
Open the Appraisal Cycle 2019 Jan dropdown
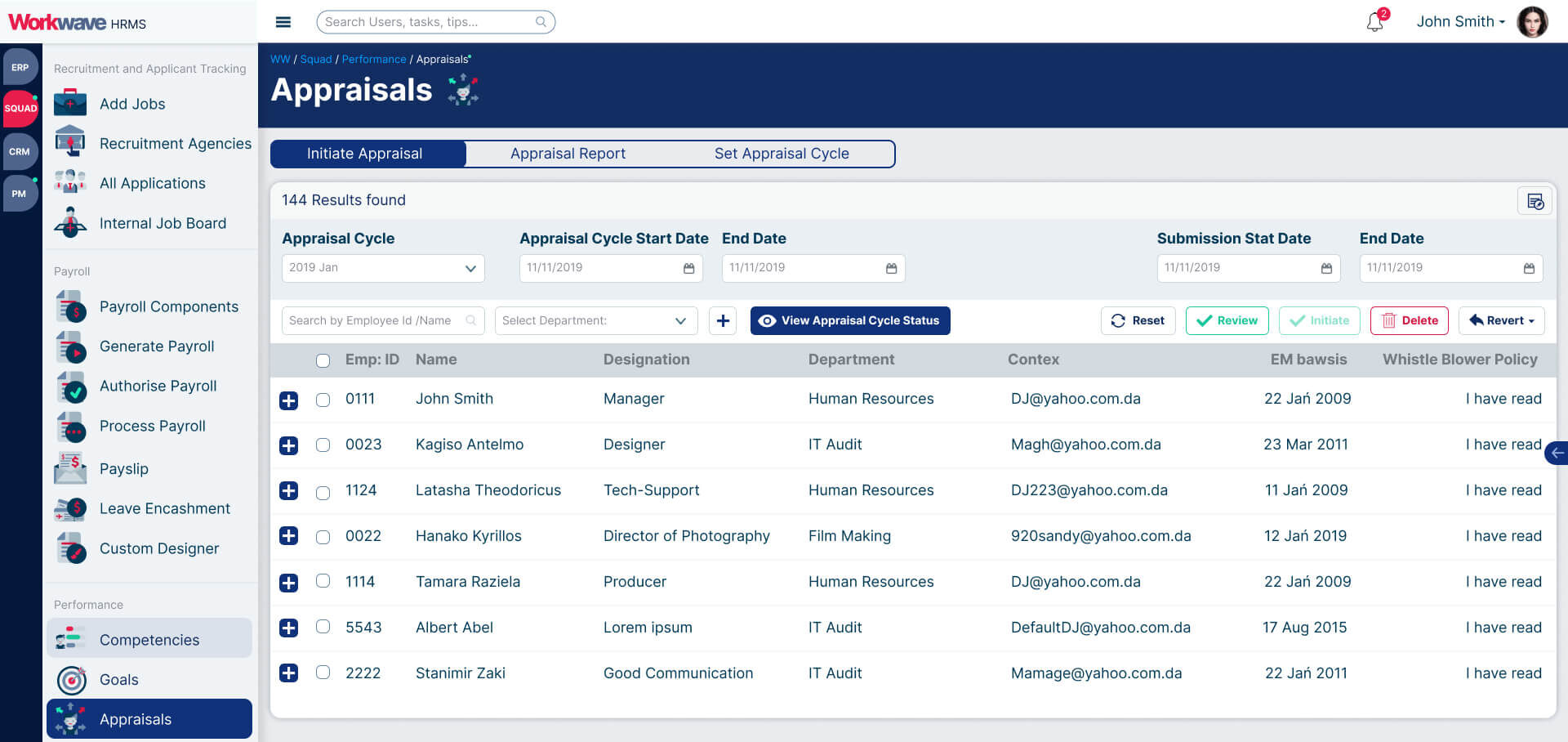[383, 268]
